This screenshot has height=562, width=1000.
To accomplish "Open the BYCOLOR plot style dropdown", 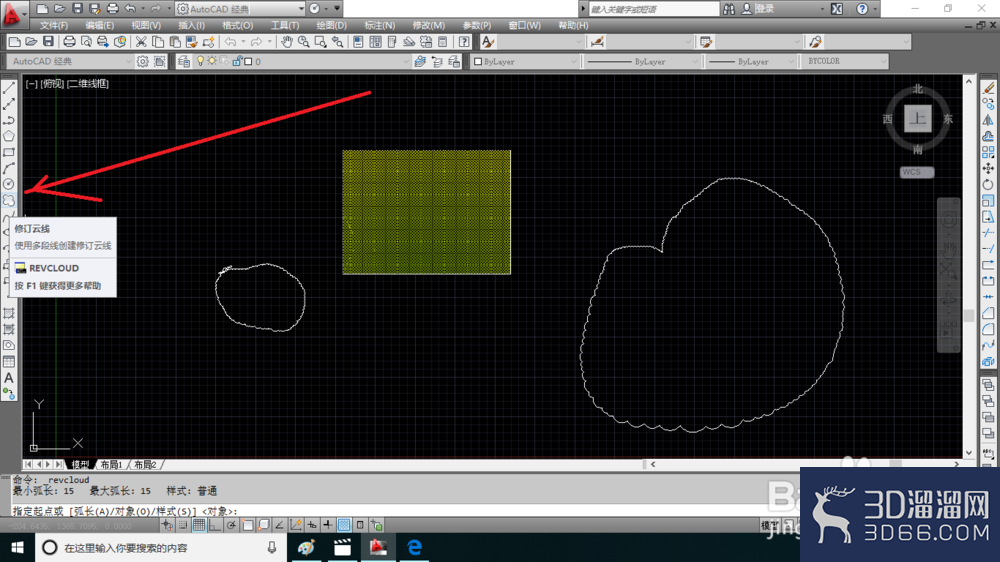I will pyautogui.click(x=846, y=61).
